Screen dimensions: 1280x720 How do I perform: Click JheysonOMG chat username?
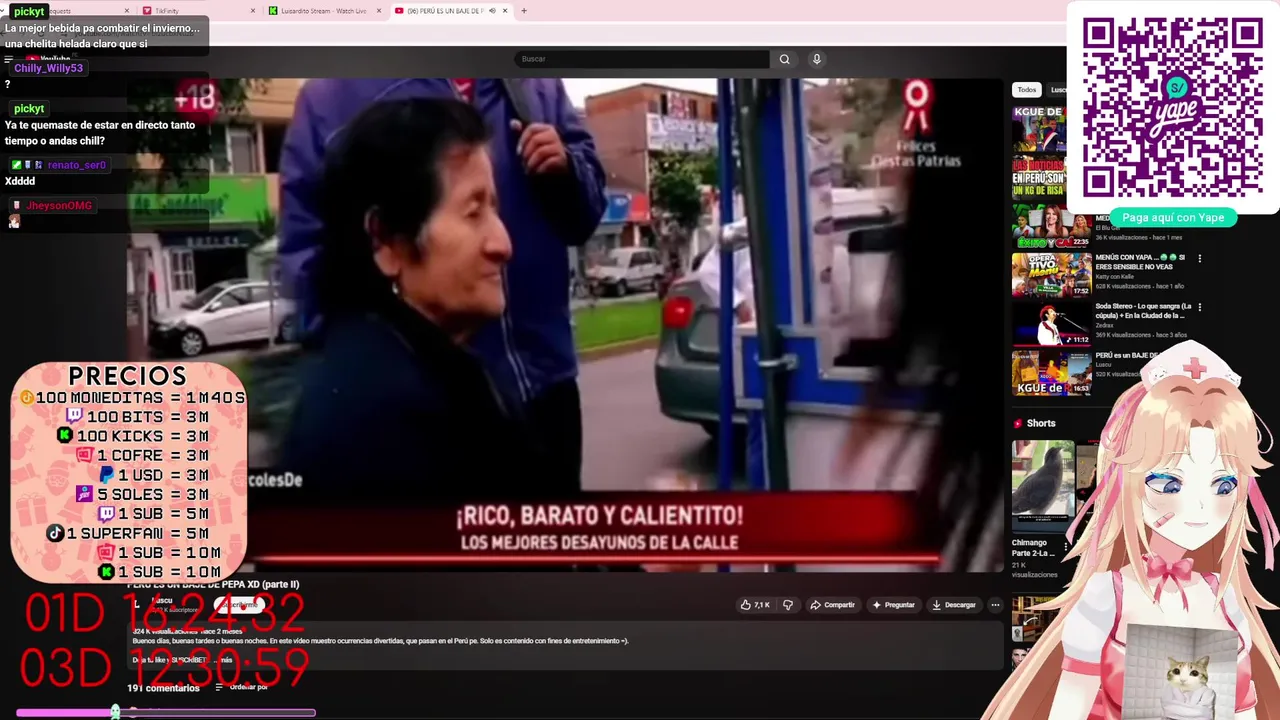pyautogui.click(x=59, y=205)
